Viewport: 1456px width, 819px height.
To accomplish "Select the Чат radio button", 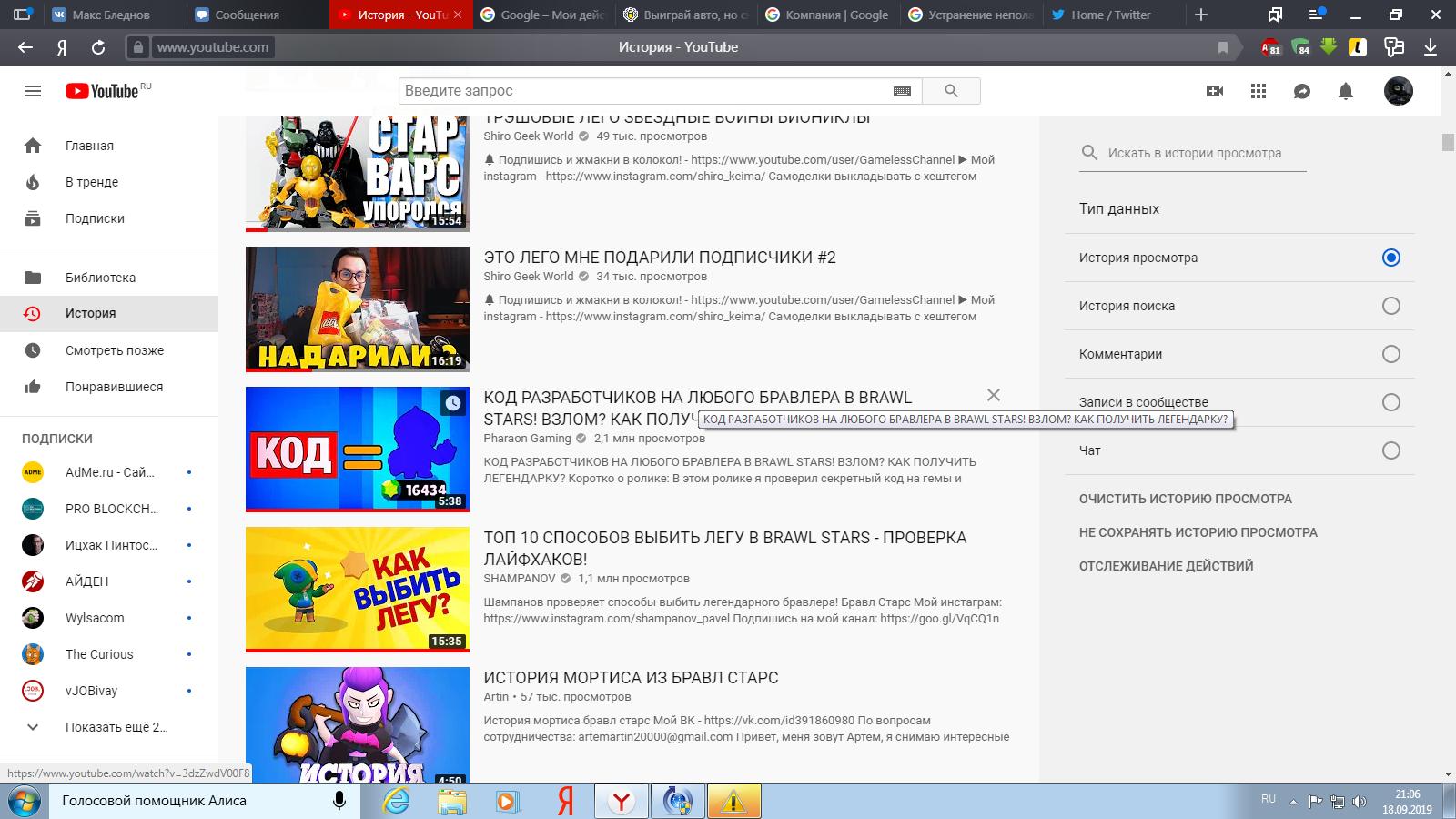I will 1390,450.
